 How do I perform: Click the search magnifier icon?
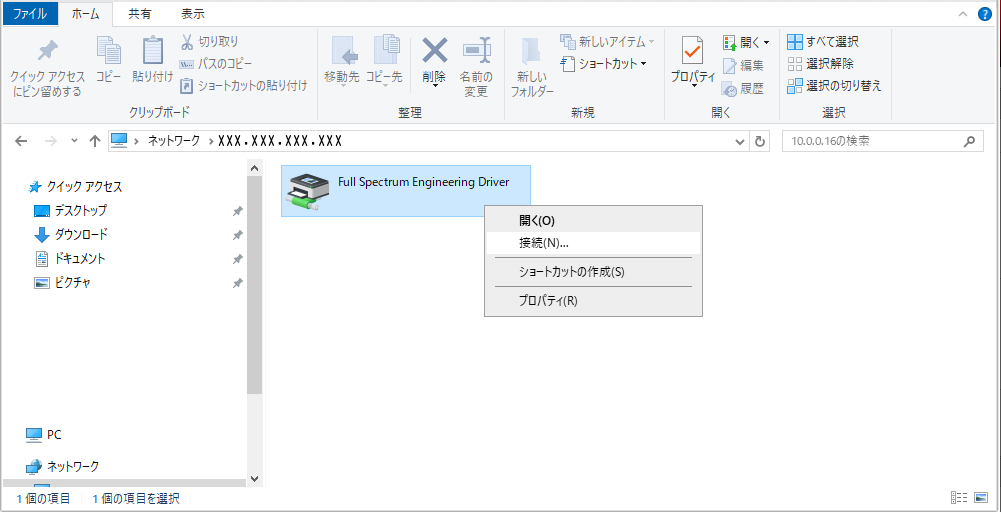click(x=970, y=141)
